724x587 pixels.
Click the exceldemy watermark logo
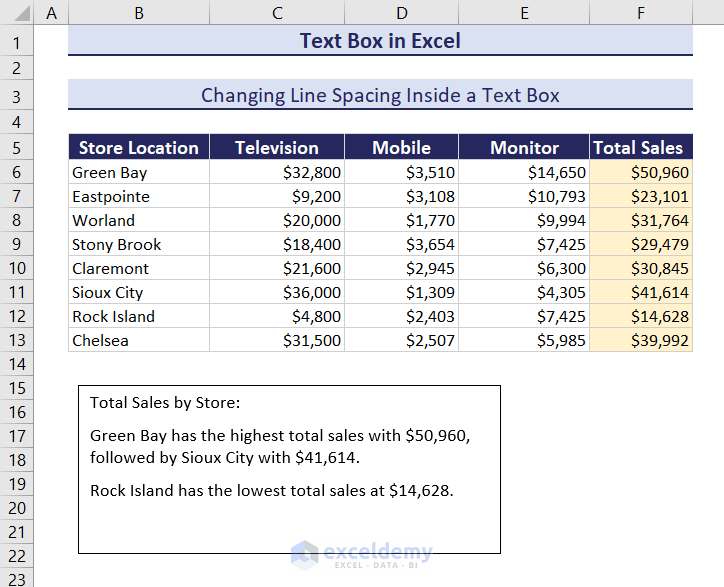pos(361,555)
